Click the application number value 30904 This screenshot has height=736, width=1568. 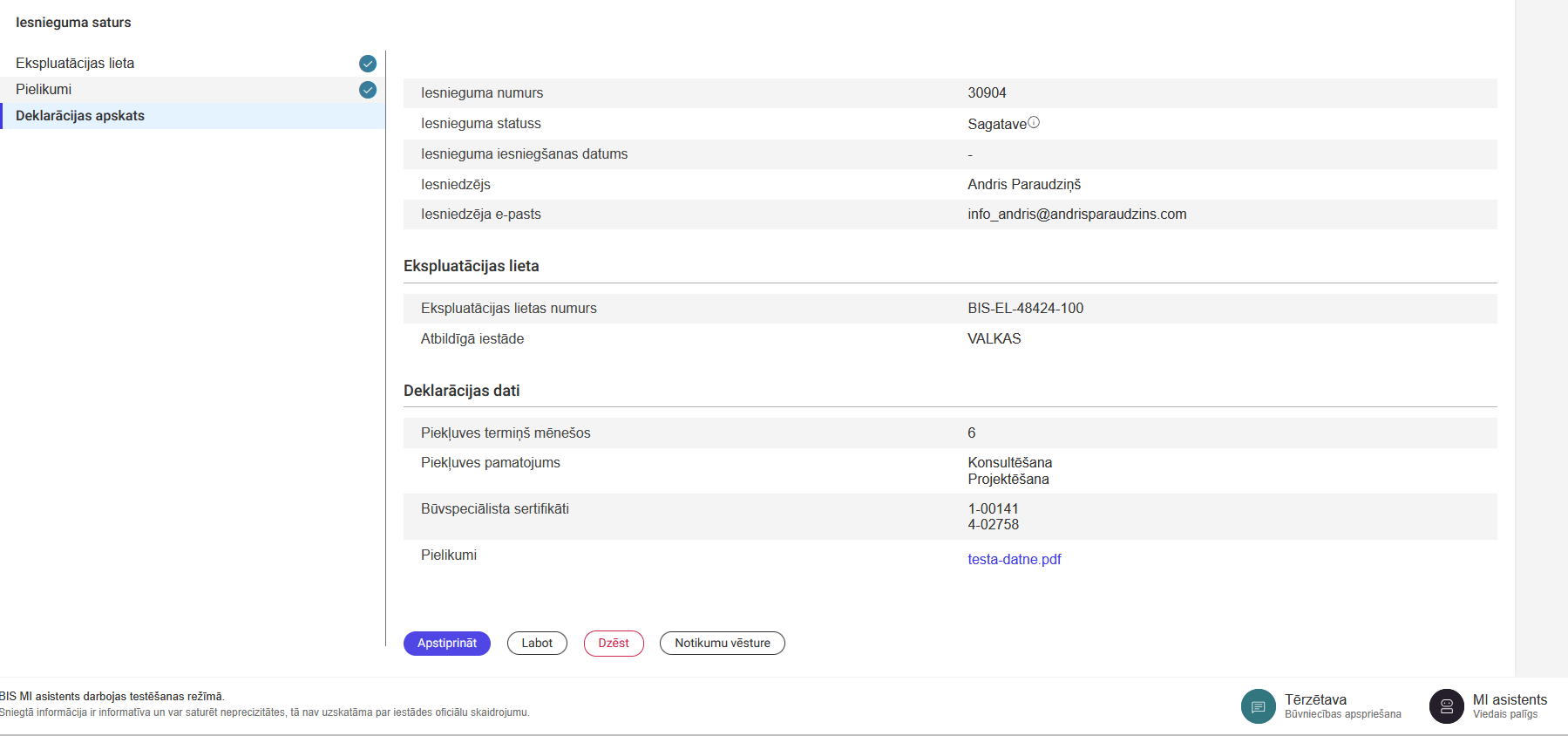(x=987, y=93)
